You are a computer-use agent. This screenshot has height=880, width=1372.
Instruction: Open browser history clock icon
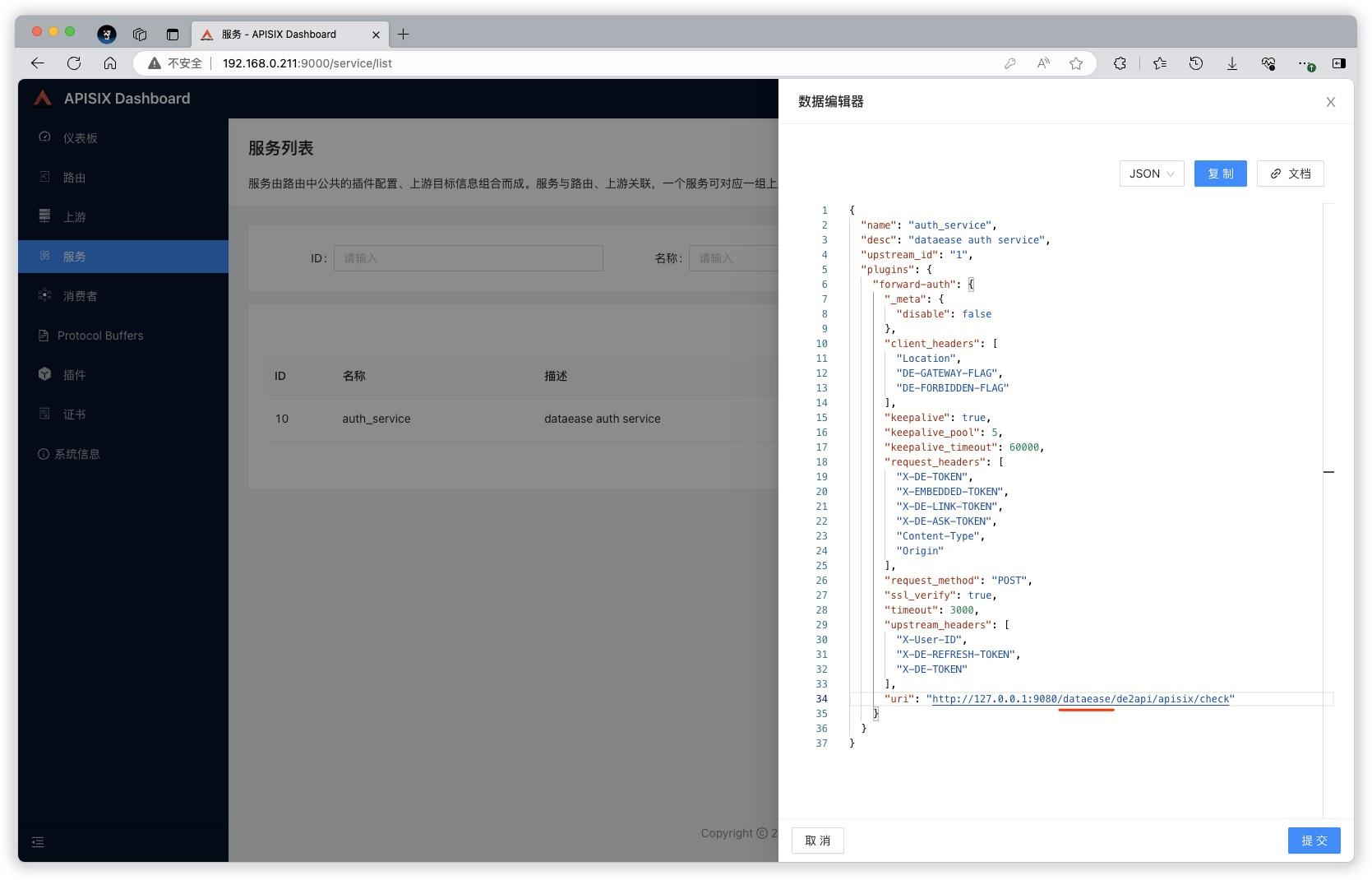click(1196, 63)
